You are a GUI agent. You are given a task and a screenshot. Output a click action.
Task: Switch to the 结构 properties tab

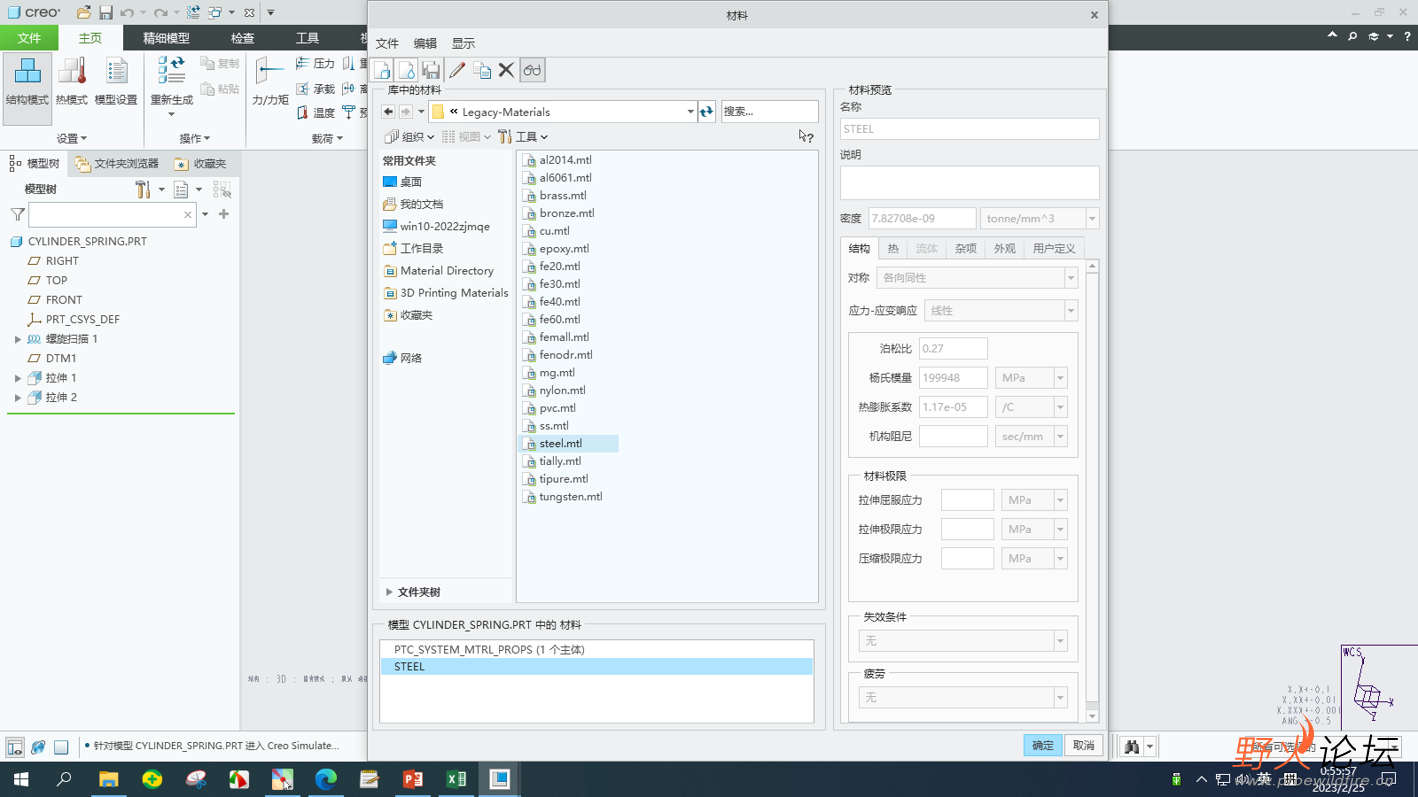point(859,248)
